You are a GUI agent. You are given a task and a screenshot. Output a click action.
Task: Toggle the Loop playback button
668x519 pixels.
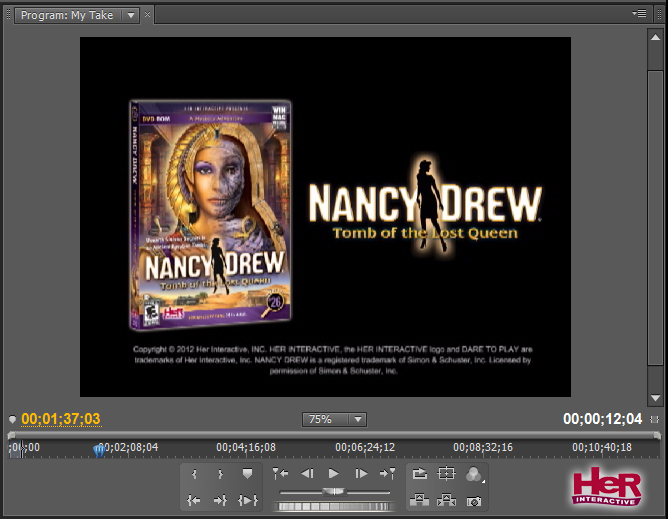tap(420, 473)
